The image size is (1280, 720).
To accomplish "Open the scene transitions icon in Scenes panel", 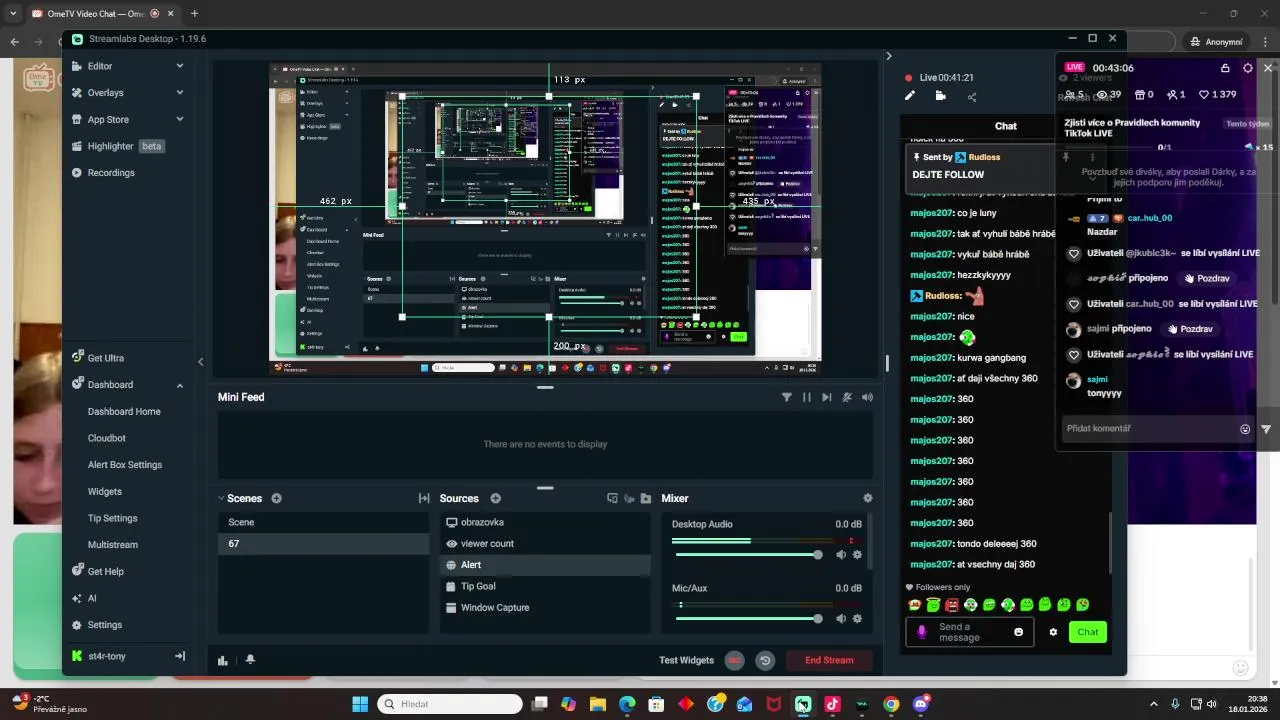I will [424, 498].
